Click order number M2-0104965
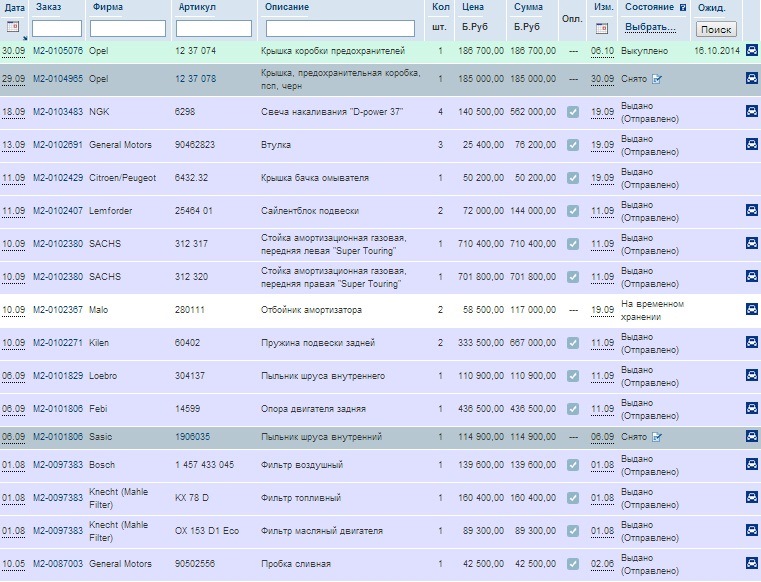 pos(58,79)
